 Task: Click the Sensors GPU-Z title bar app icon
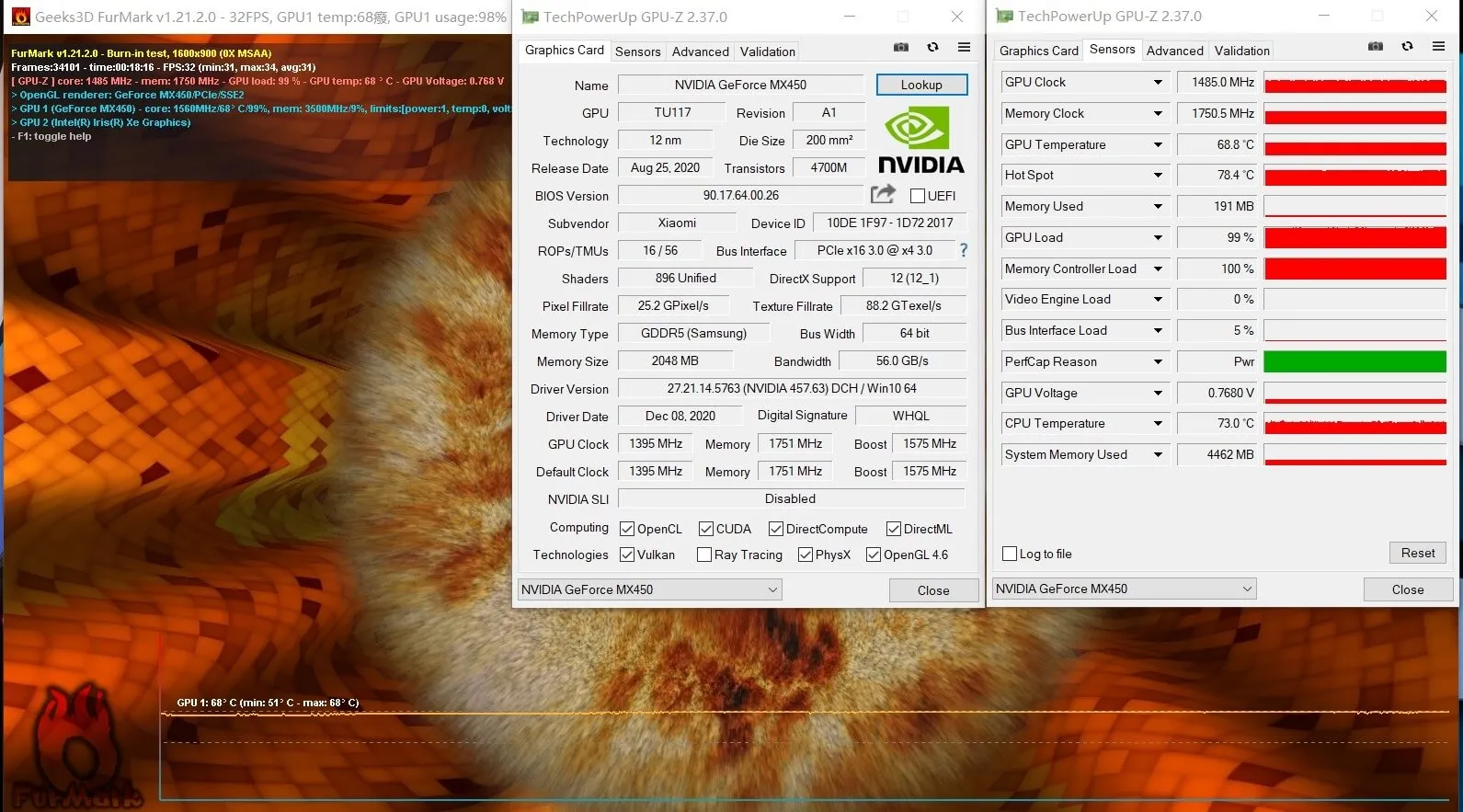(x=1004, y=17)
